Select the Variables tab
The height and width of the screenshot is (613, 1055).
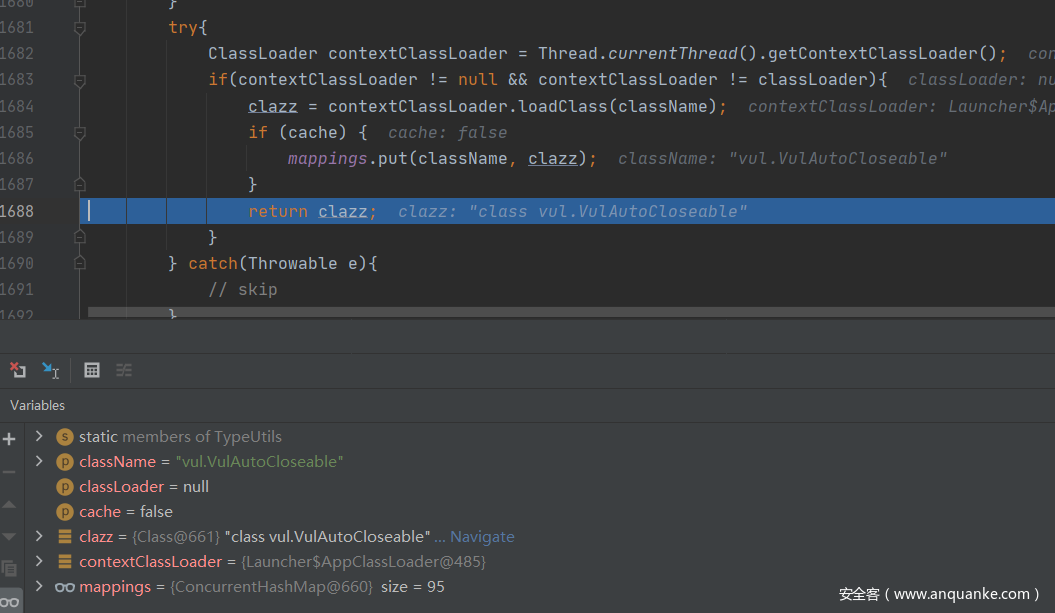38,405
